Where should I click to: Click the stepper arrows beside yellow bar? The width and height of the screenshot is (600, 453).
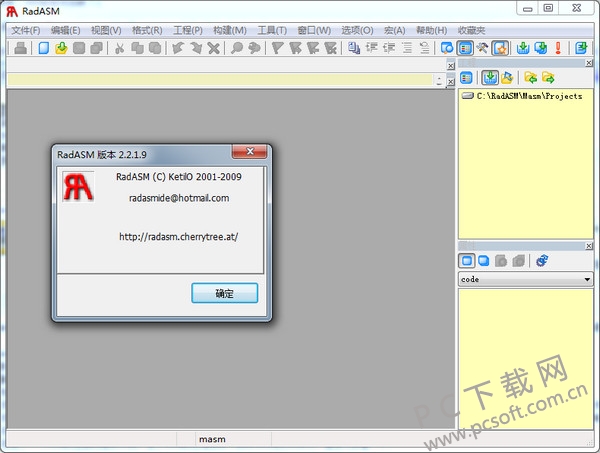(x=439, y=80)
